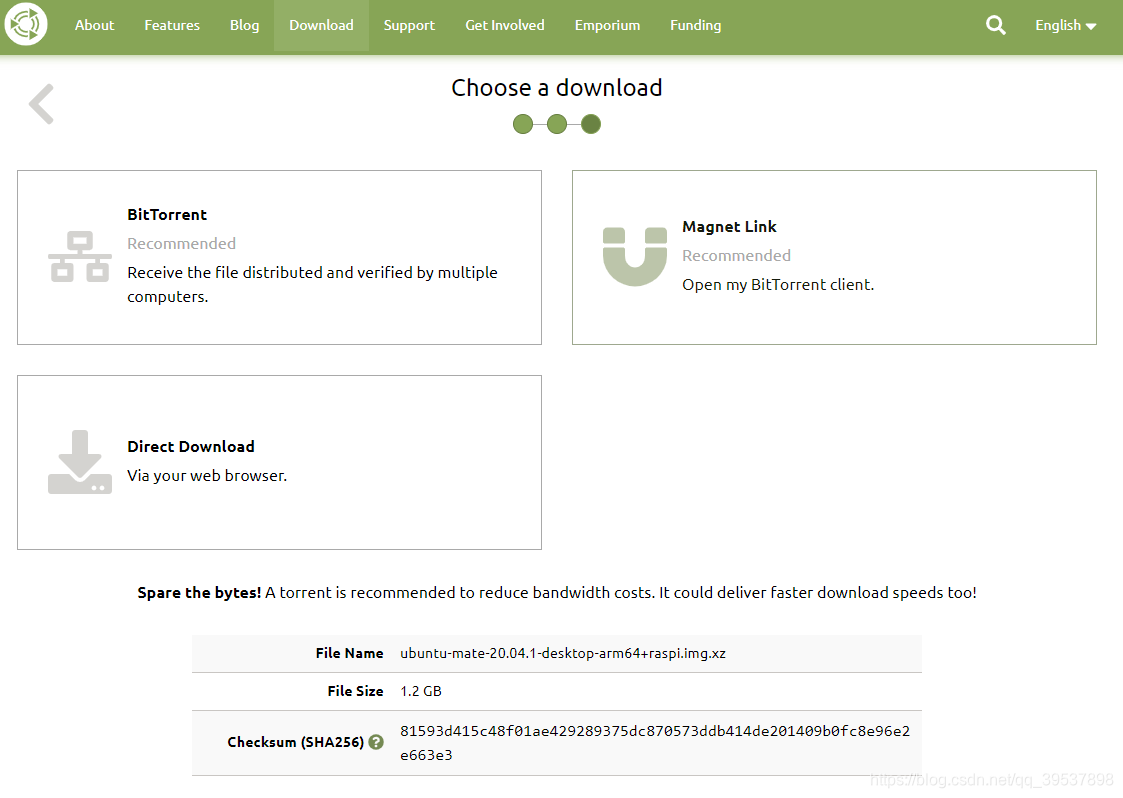Click 'Recommended' under Magnet Link
The width and height of the screenshot is (1123, 798).
[x=736, y=256]
